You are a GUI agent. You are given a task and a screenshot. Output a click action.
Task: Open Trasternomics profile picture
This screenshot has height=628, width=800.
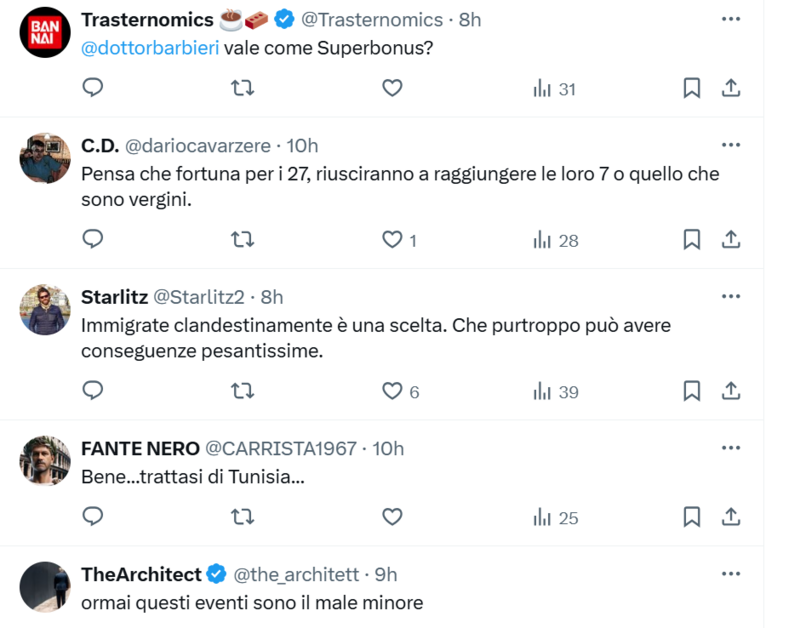45,37
